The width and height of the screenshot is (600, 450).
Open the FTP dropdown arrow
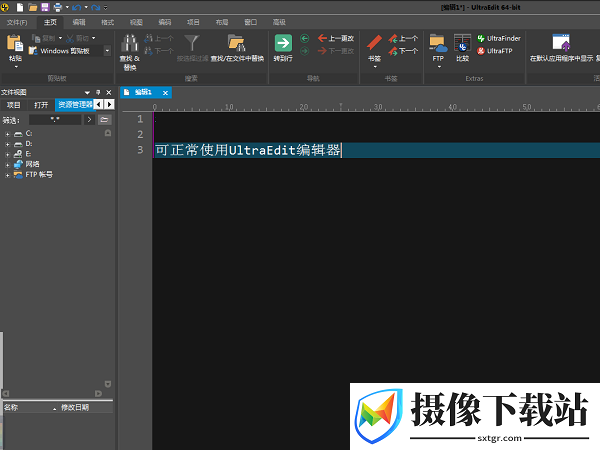tap(439, 67)
